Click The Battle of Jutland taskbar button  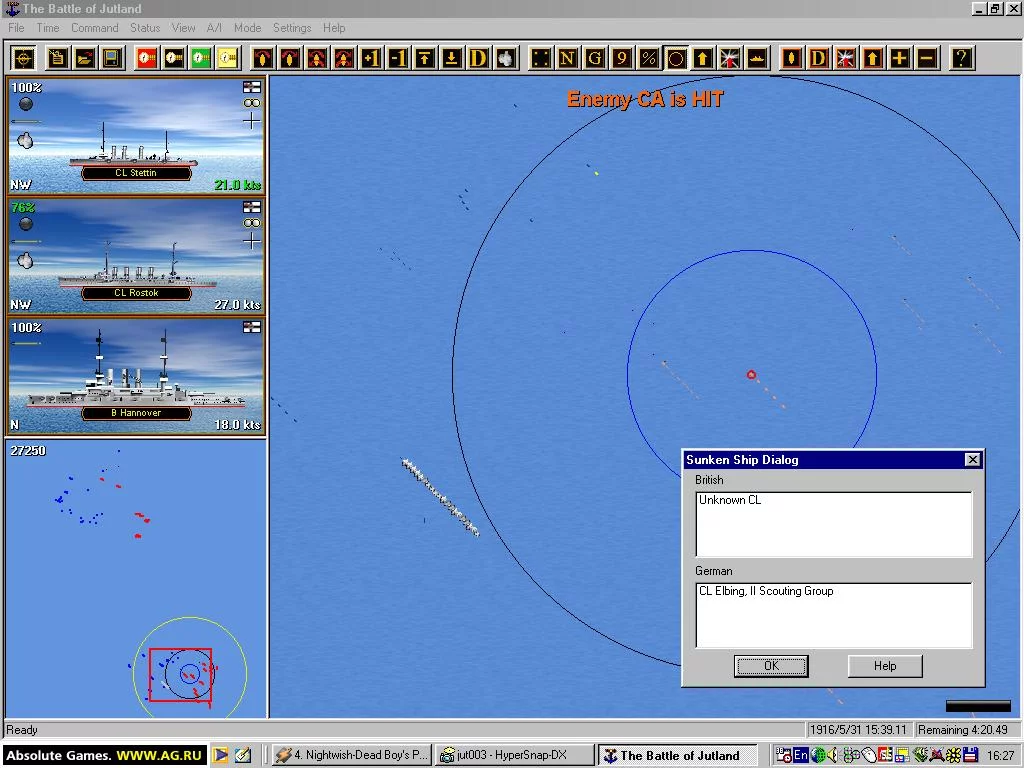coord(679,756)
